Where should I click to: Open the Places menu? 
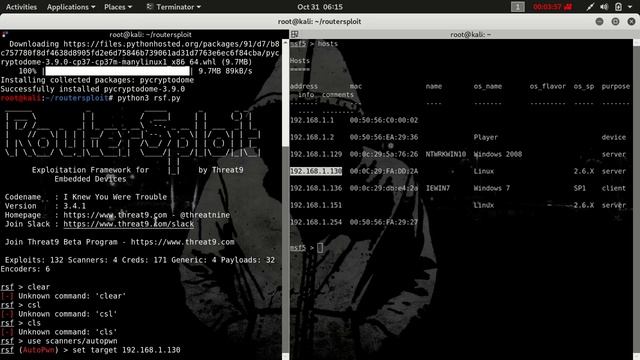click(x=118, y=7)
